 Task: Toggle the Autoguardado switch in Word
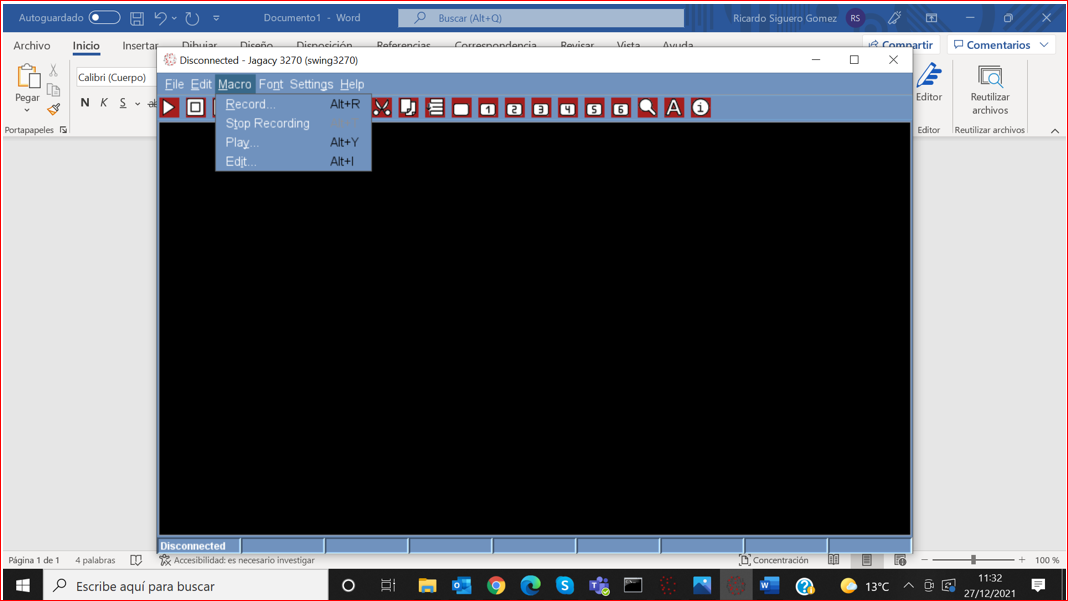pyautogui.click(x=104, y=18)
